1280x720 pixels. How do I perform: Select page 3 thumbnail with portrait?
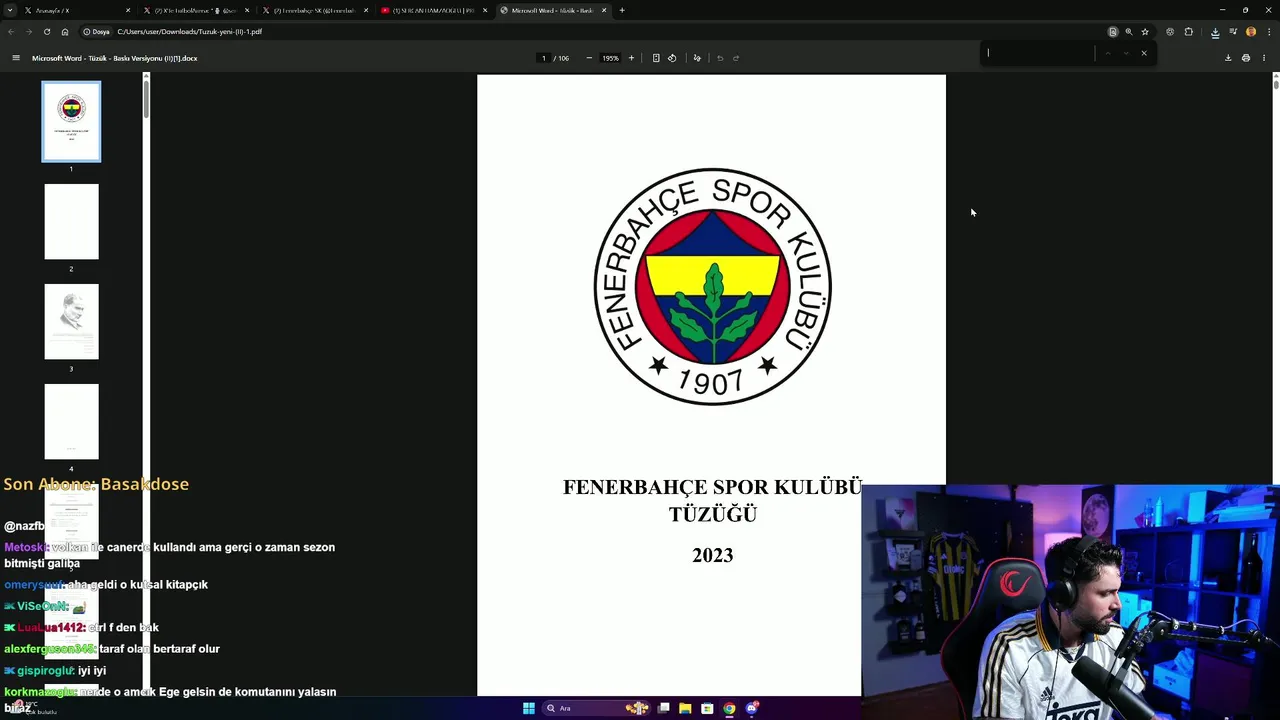71,321
